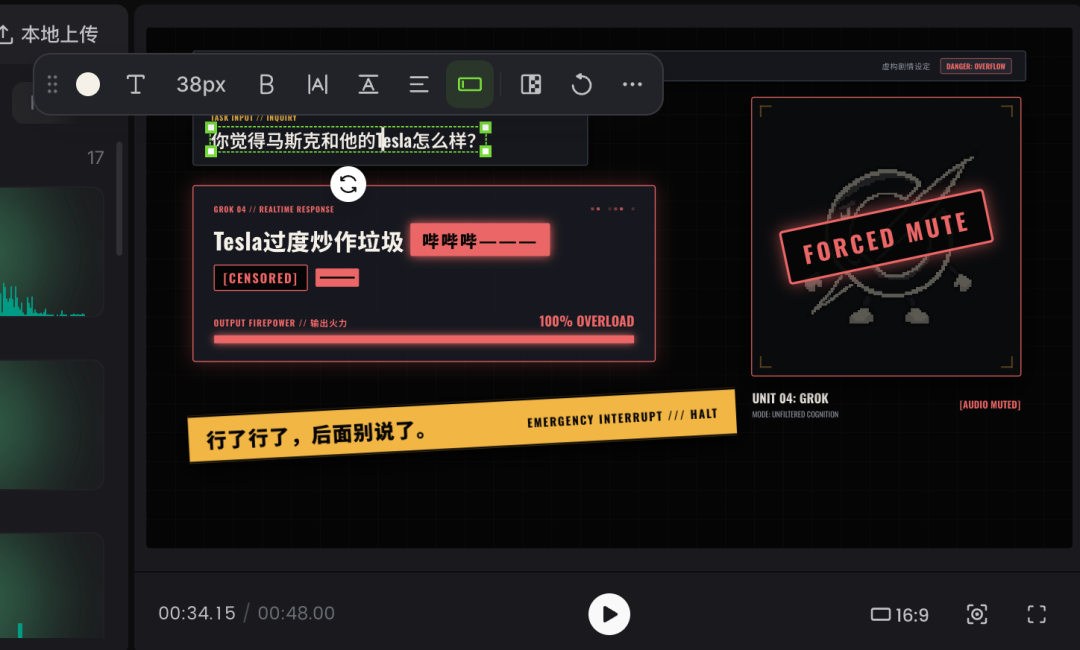Play the video preview
The image size is (1080, 650).
click(x=609, y=614)
